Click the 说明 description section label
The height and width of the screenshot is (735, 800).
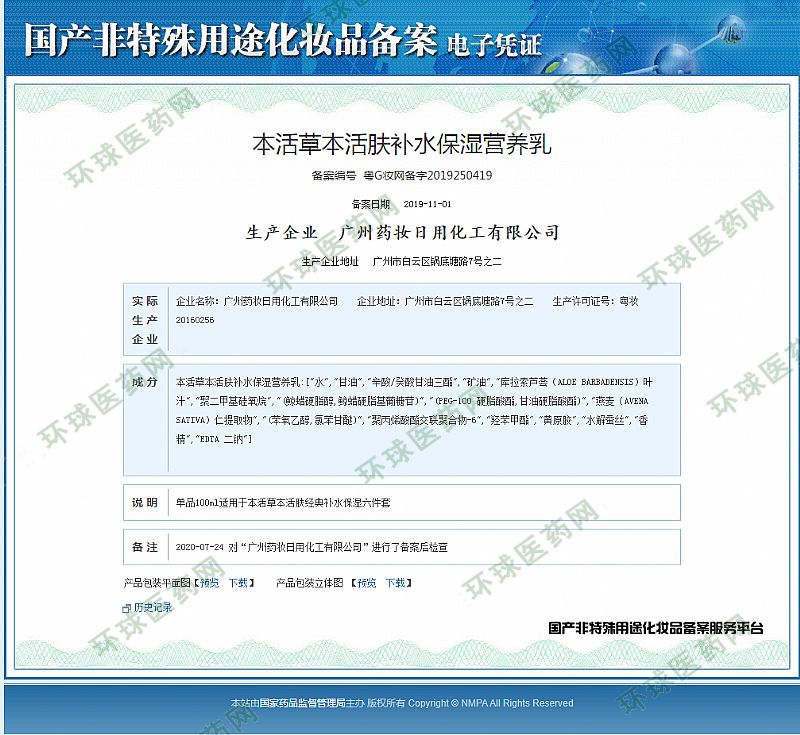point(145,502)
